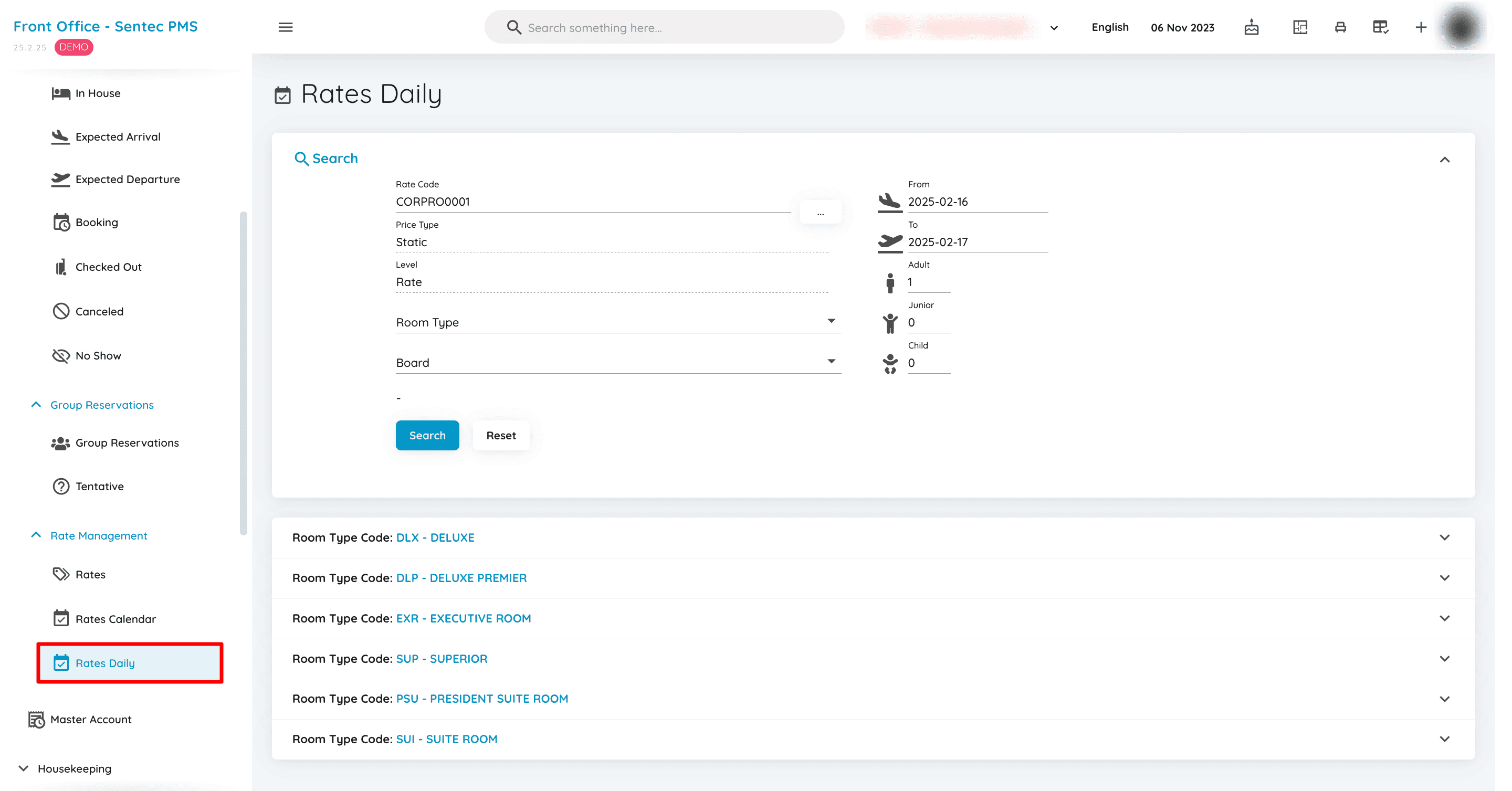Viewport: 1512px width, 791px height.
Task: Open Group Reservations item with people icon
Action: pos(115,443)
